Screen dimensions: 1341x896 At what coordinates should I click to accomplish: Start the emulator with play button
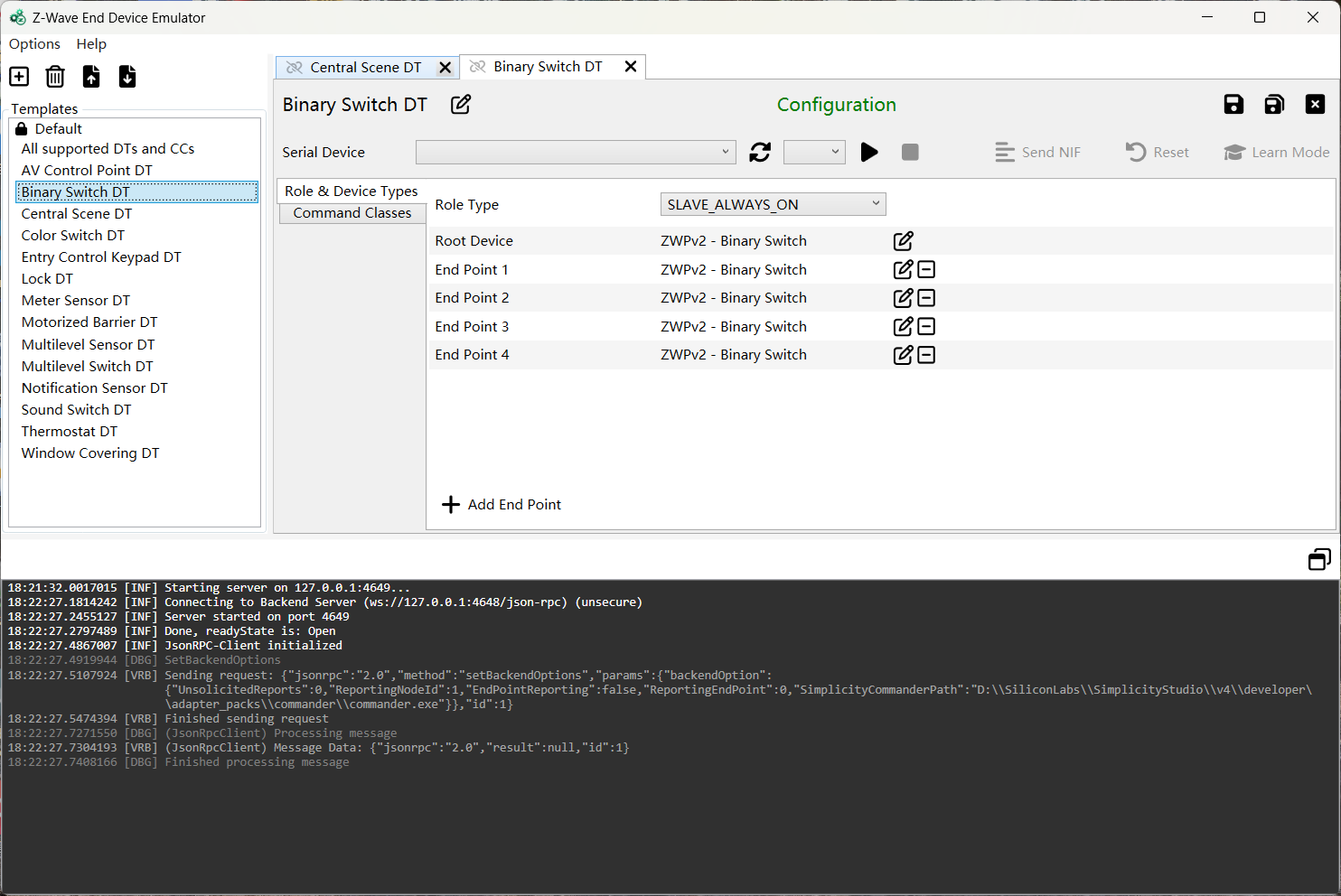[869, 153]
